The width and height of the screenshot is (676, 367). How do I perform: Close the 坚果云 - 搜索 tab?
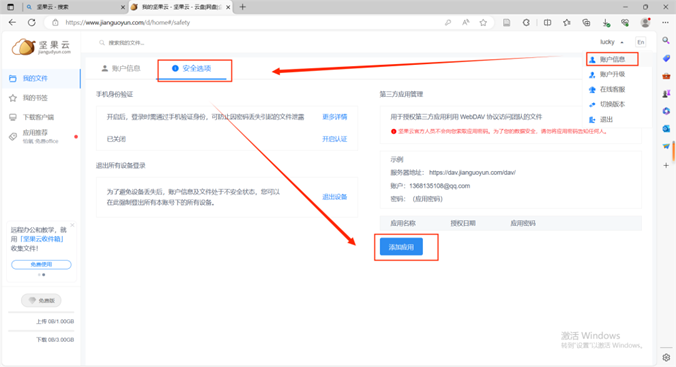[x=122, y=7]
